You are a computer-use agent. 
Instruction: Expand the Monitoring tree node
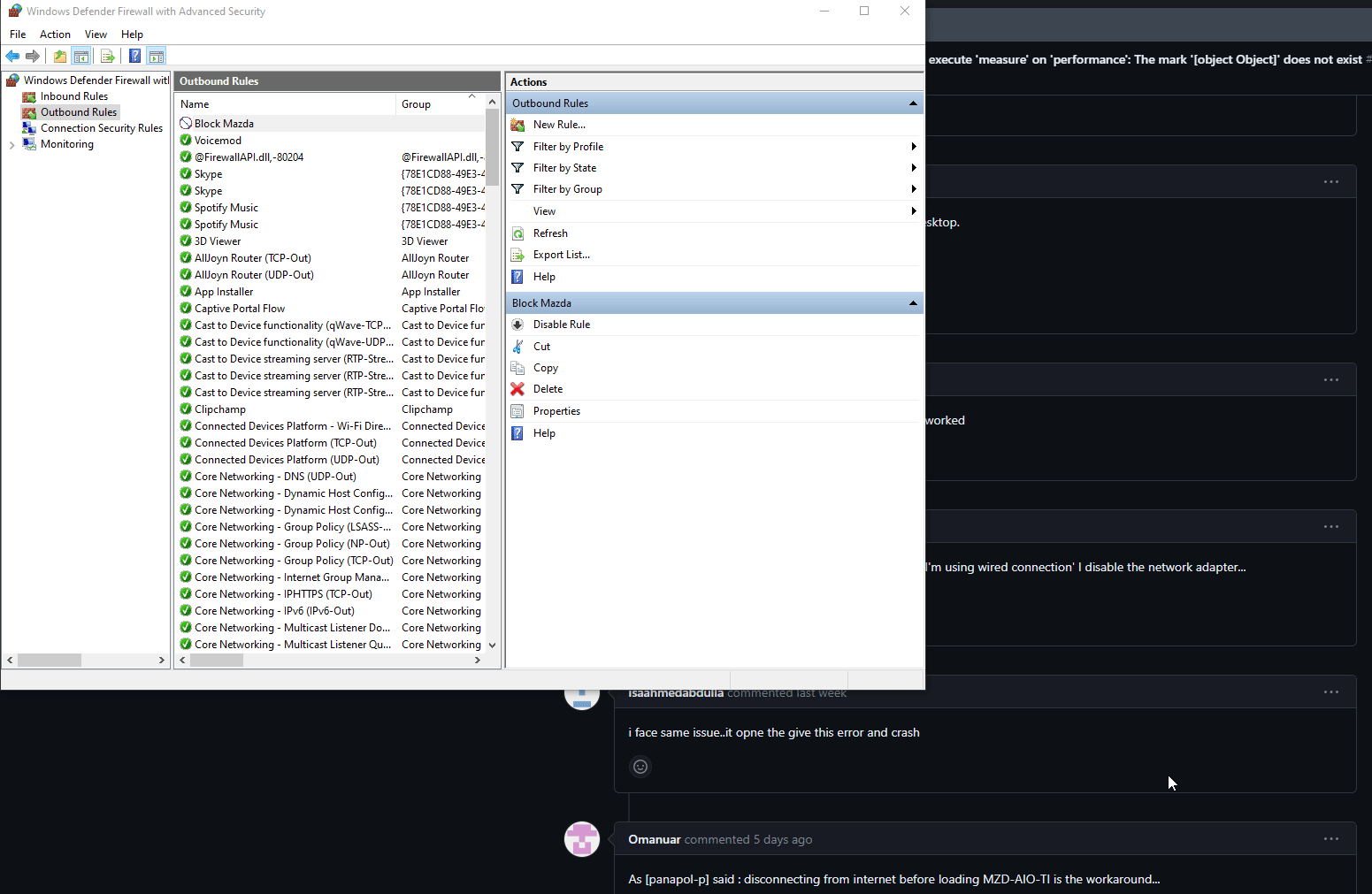tap(11, 145)
